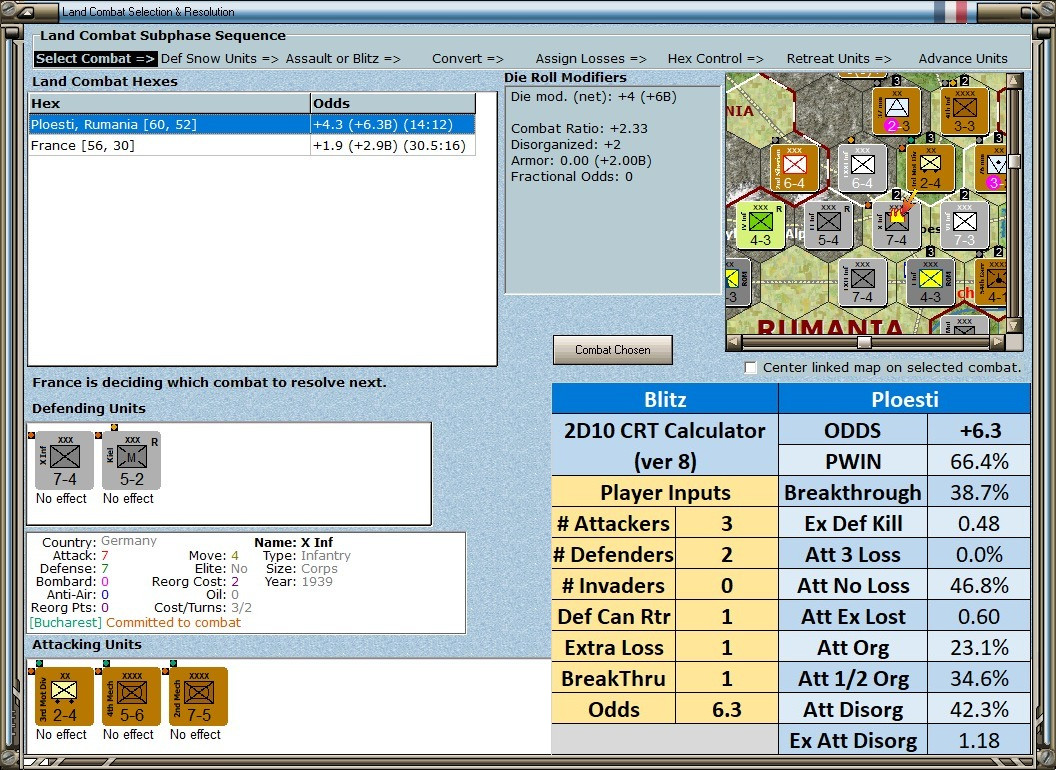Click the 4th Mech 5-6 attacking unit
This screenshot has height=770, width=1056.
click(129, 696)
